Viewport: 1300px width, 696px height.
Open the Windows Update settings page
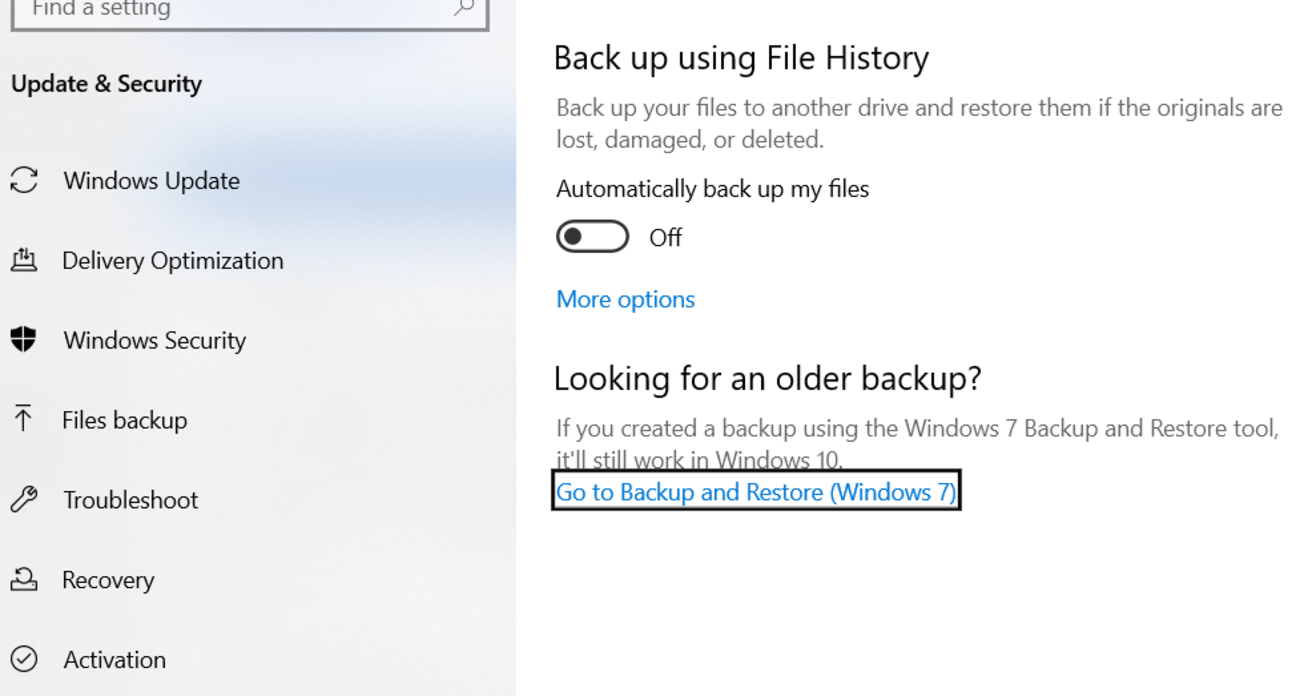(151, 181)
